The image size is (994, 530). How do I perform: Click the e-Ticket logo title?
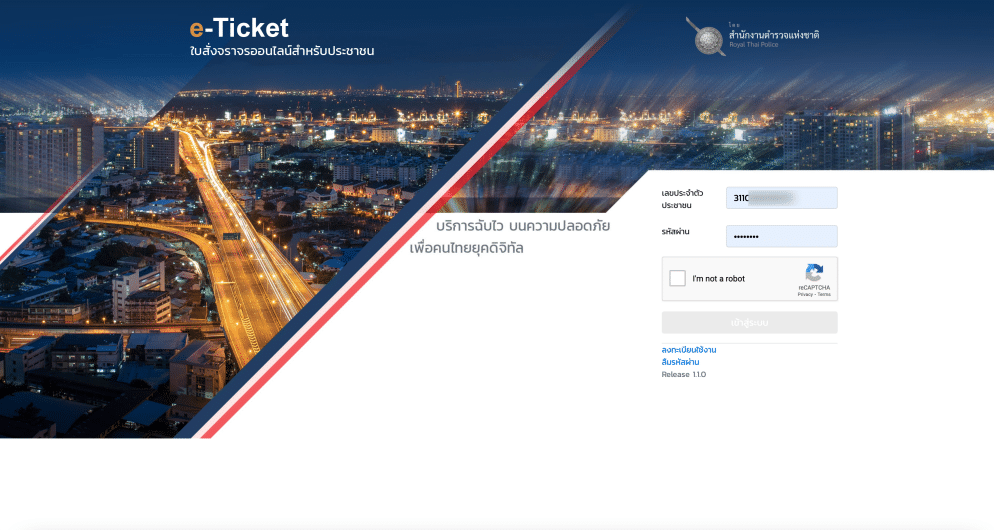[239, 29]
